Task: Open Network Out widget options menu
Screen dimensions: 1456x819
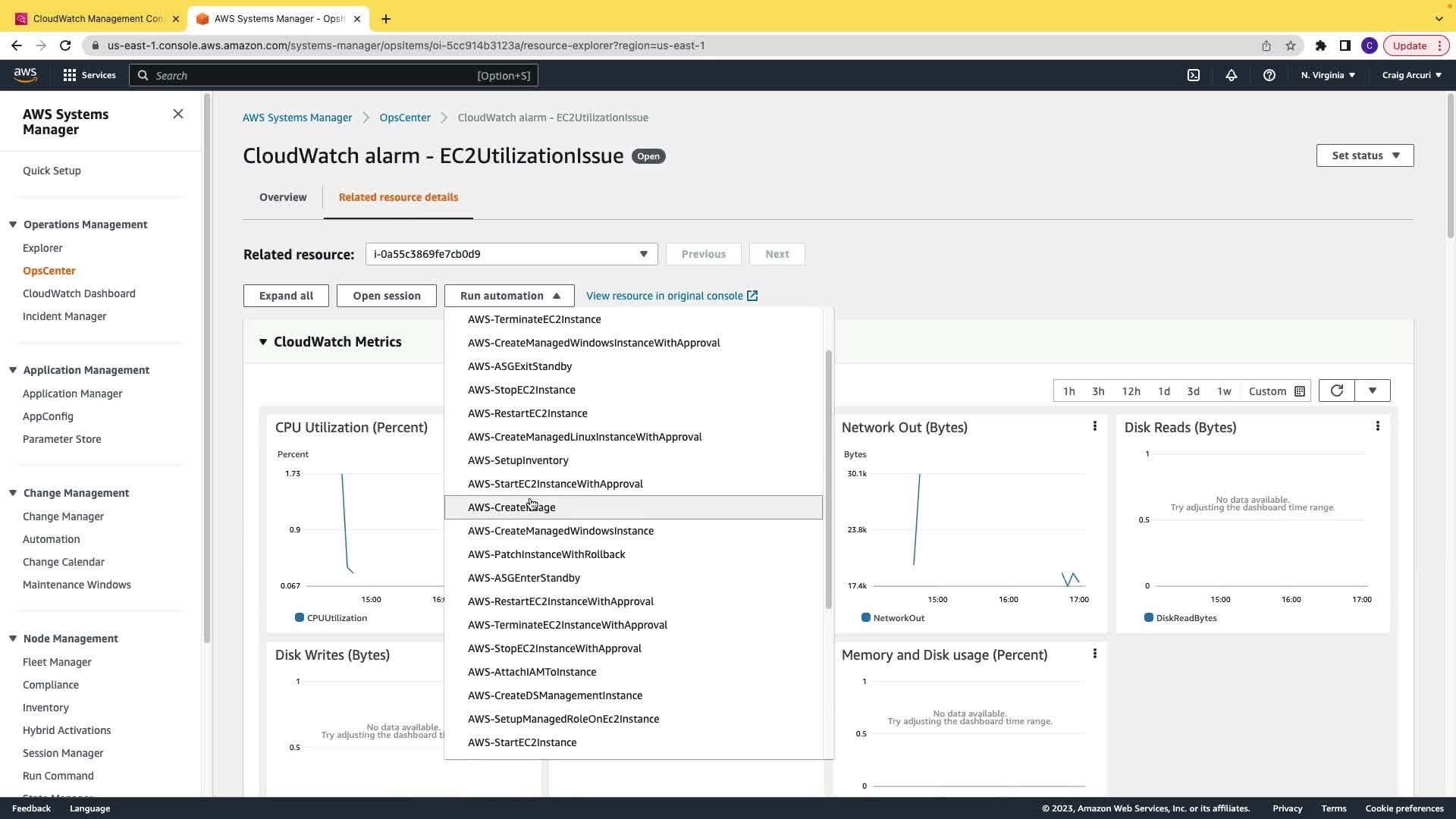Action: (x=1094, y=426)
